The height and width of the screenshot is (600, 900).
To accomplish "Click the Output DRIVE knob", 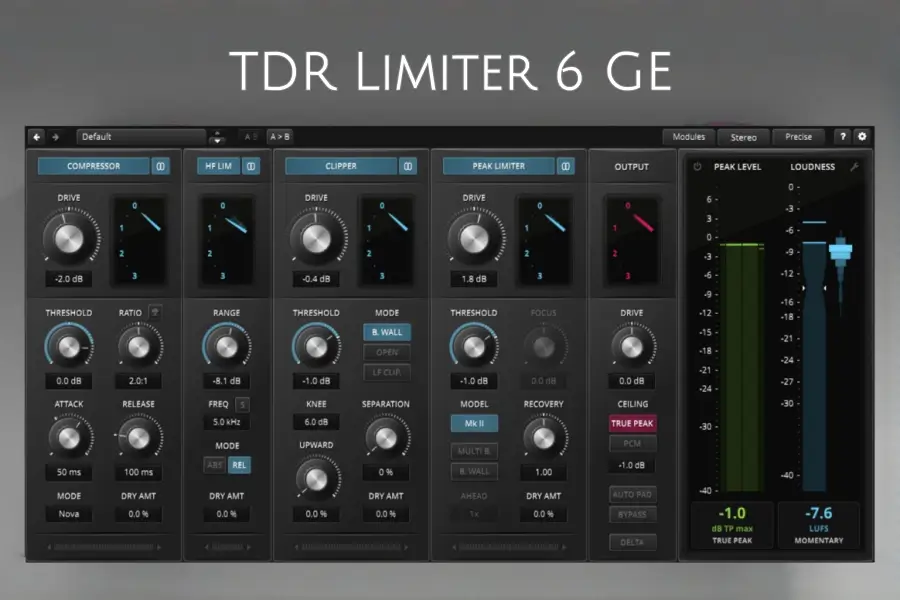I will pyautogui.click(x=631, y=347).
